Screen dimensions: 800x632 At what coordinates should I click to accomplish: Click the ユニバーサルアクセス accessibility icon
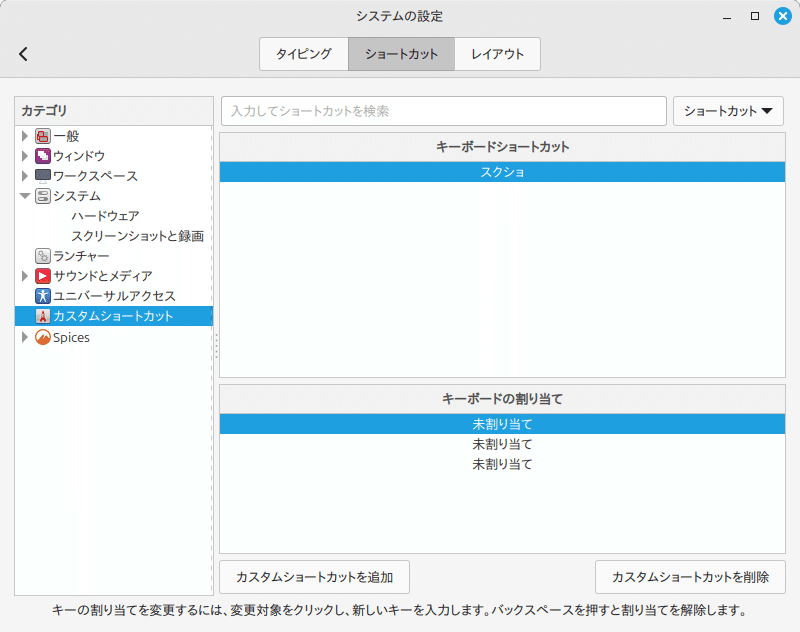43,296
